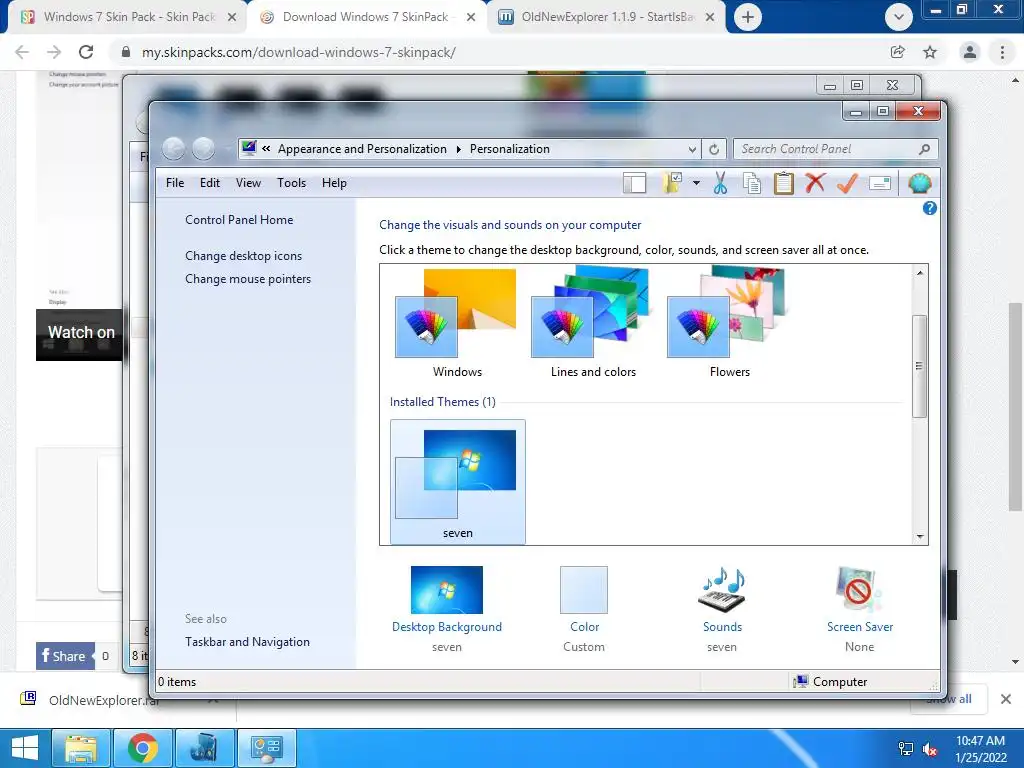This screenshot has height=768, width=1024.
Task: Open the View menu
Action: pyautogui.click(x=248, y=183)
